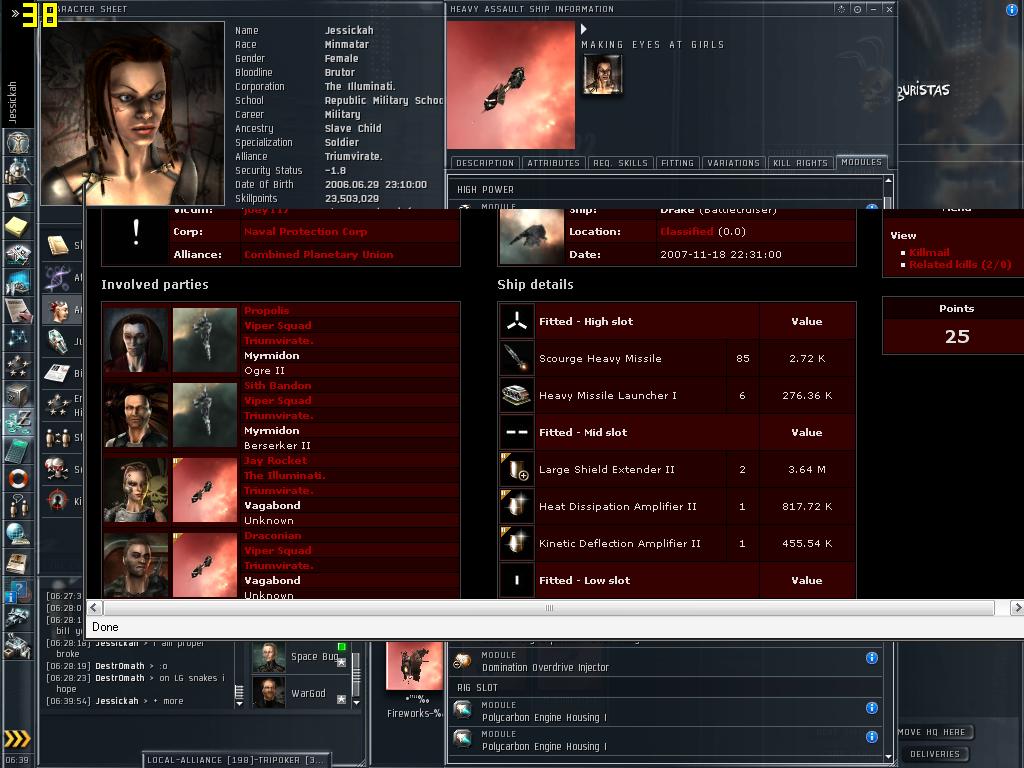
Task: Click the blue info icon at top-right corner
Action: pyautogui.click(x=1014, y=10)
